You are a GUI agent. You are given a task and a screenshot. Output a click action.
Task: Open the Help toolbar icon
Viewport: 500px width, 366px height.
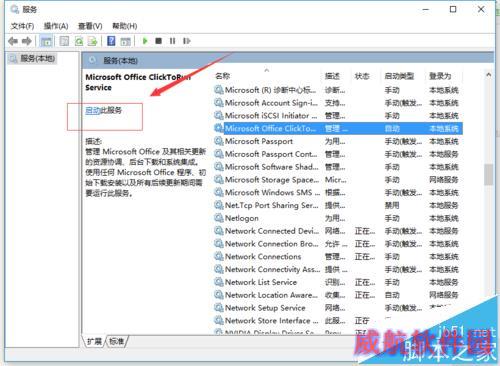point(111,41)
